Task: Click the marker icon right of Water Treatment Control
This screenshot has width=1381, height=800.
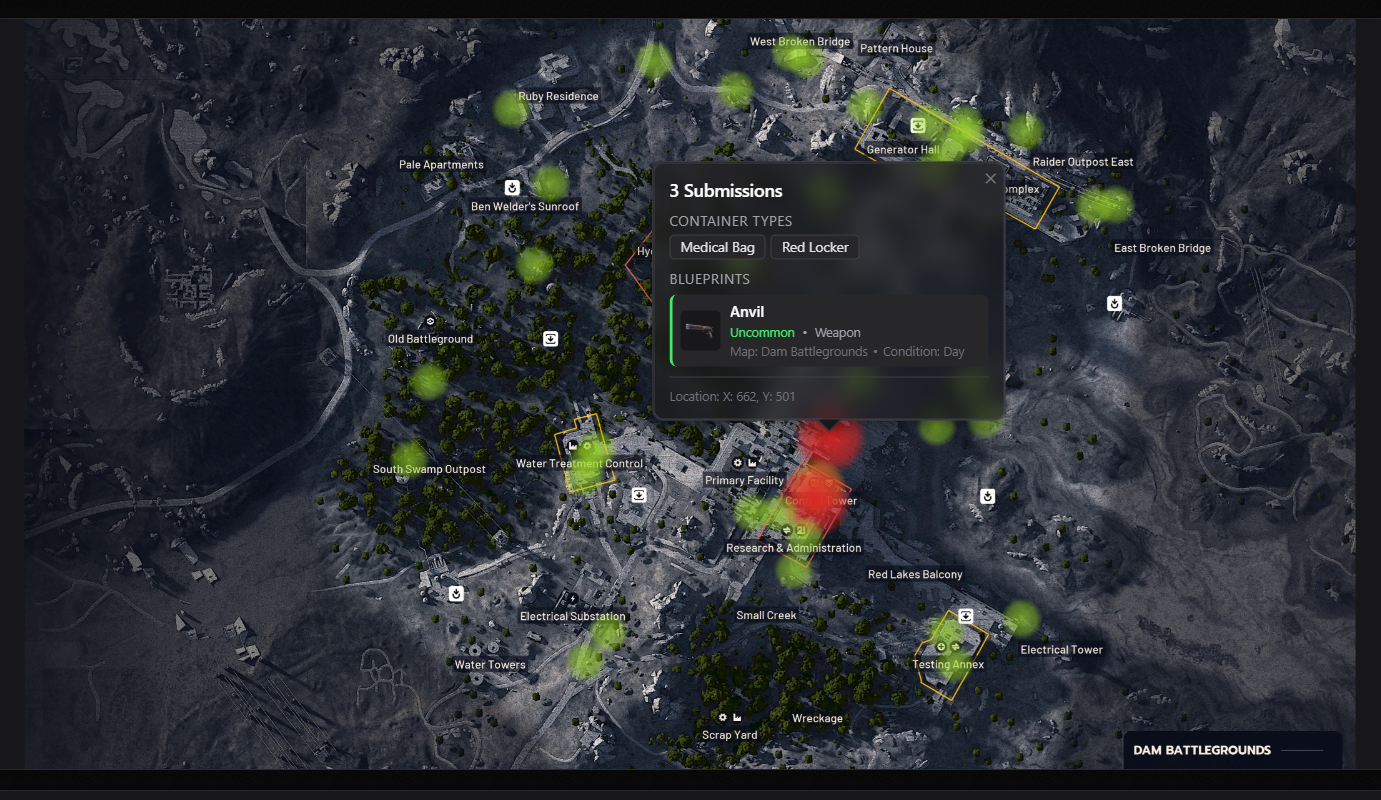Action: (639, 495)
